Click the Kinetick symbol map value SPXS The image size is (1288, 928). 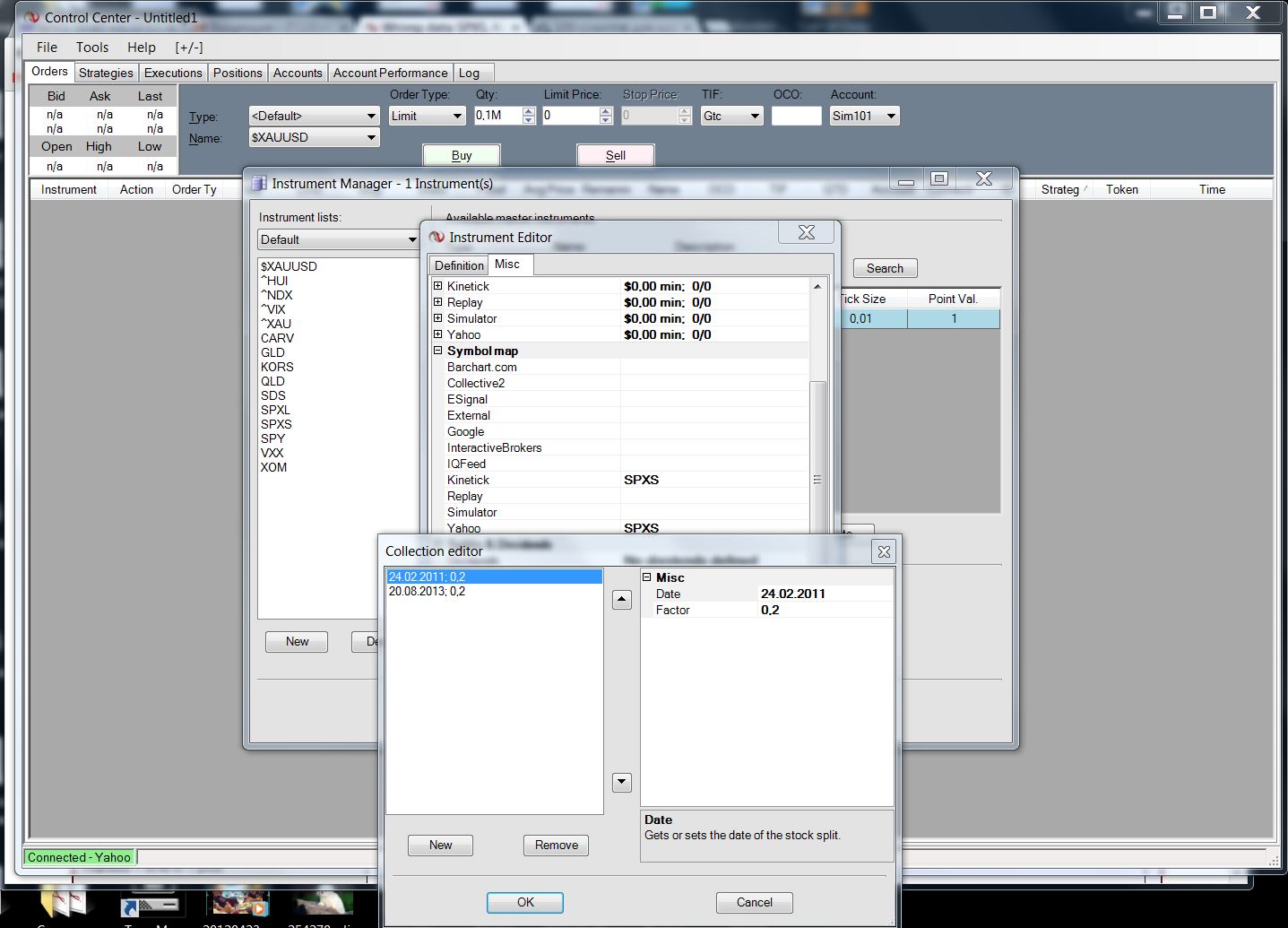pos(642,480)
